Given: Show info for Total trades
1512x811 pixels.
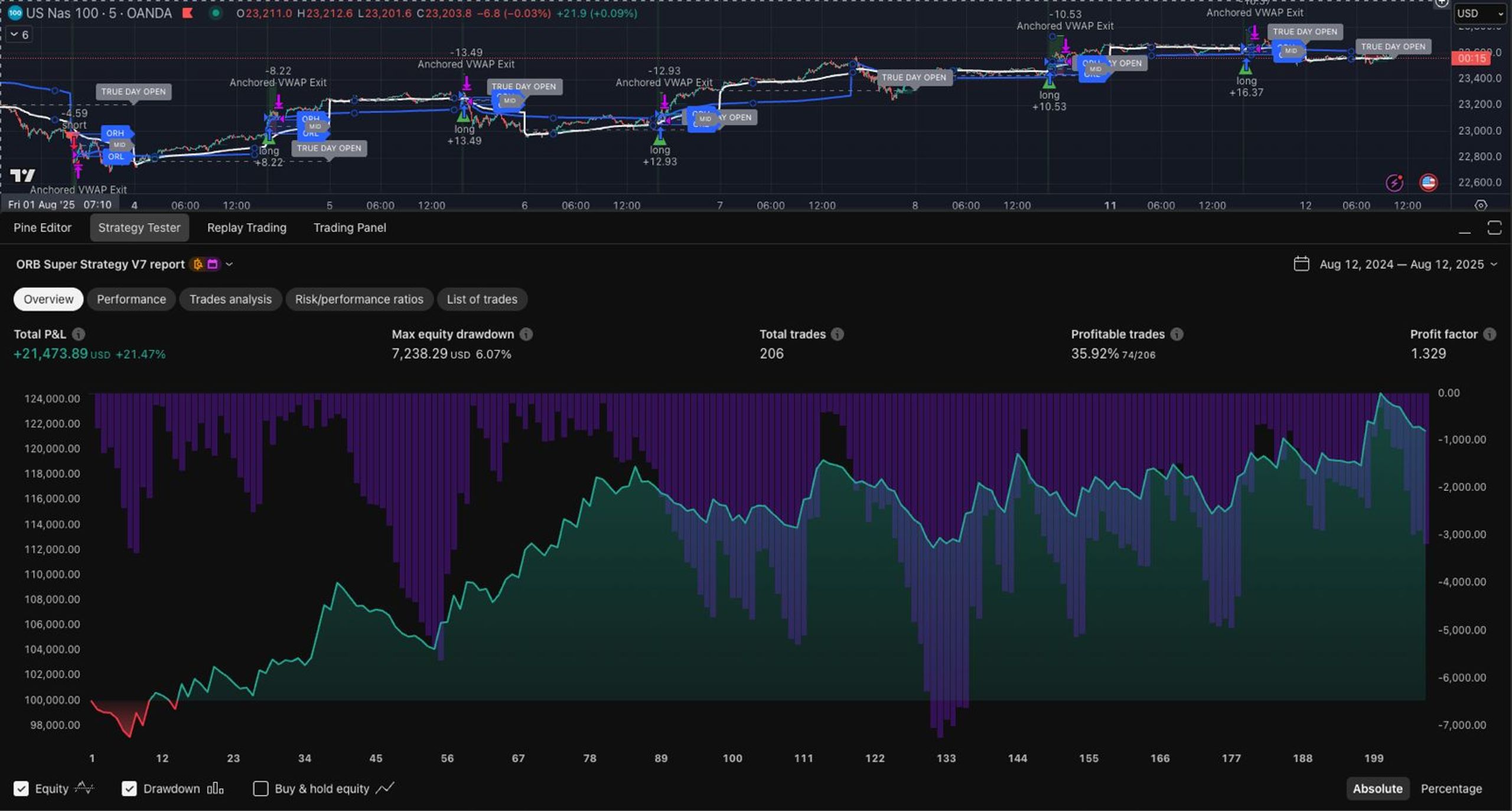Looking at the screenshot, I should pyautogui.click(x=838, y=334).
